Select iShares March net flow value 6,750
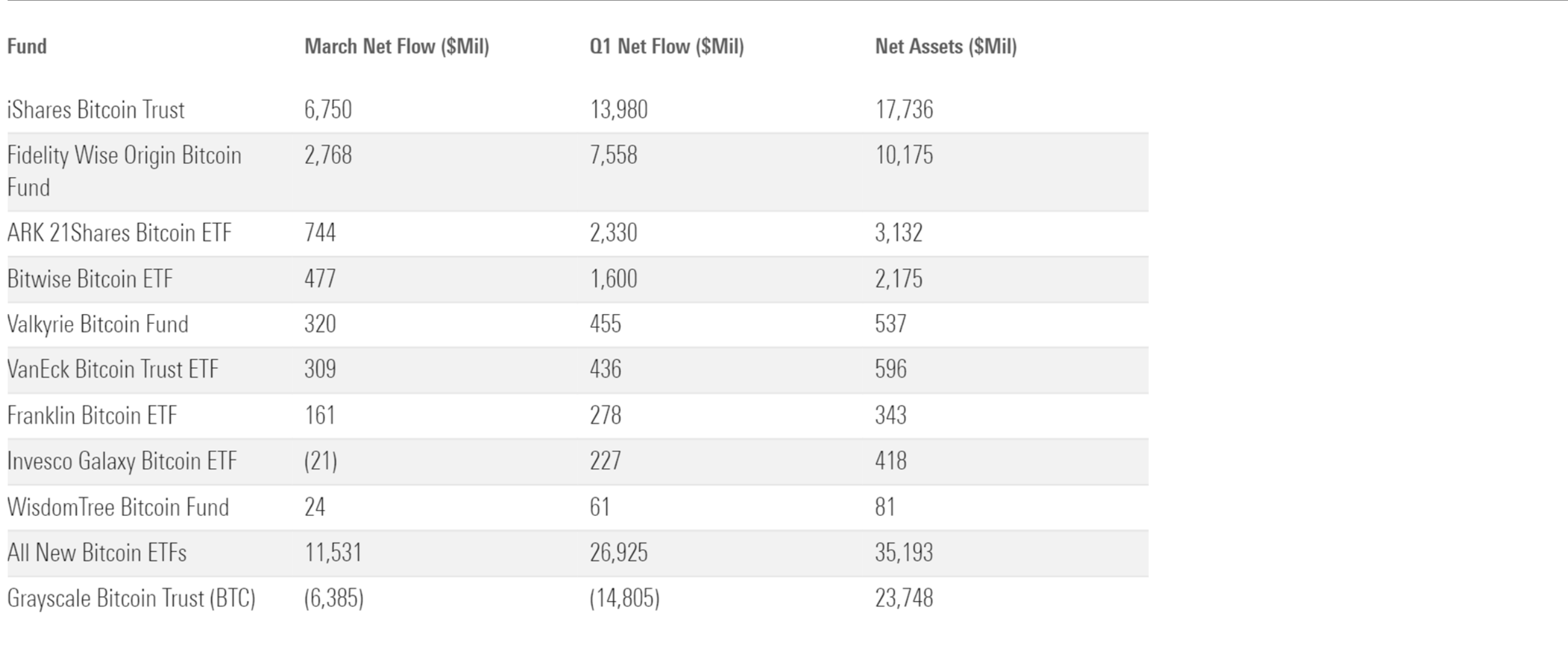1568x652 pixels. 328,110
